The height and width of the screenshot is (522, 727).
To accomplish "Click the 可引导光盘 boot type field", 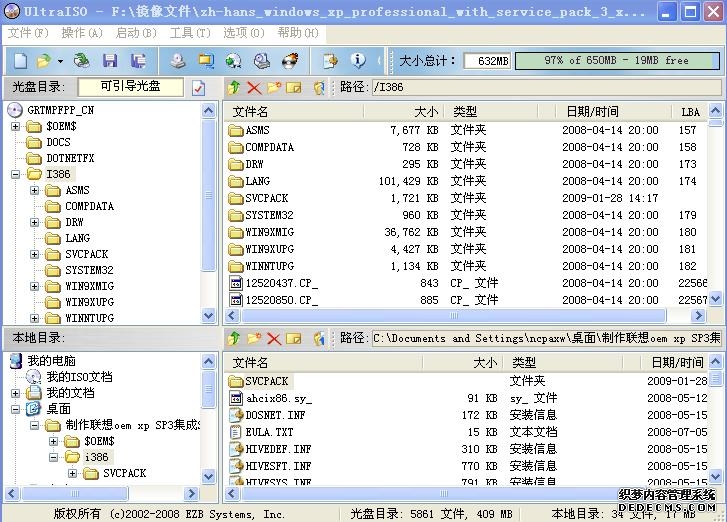I will (x=130, y=87).
